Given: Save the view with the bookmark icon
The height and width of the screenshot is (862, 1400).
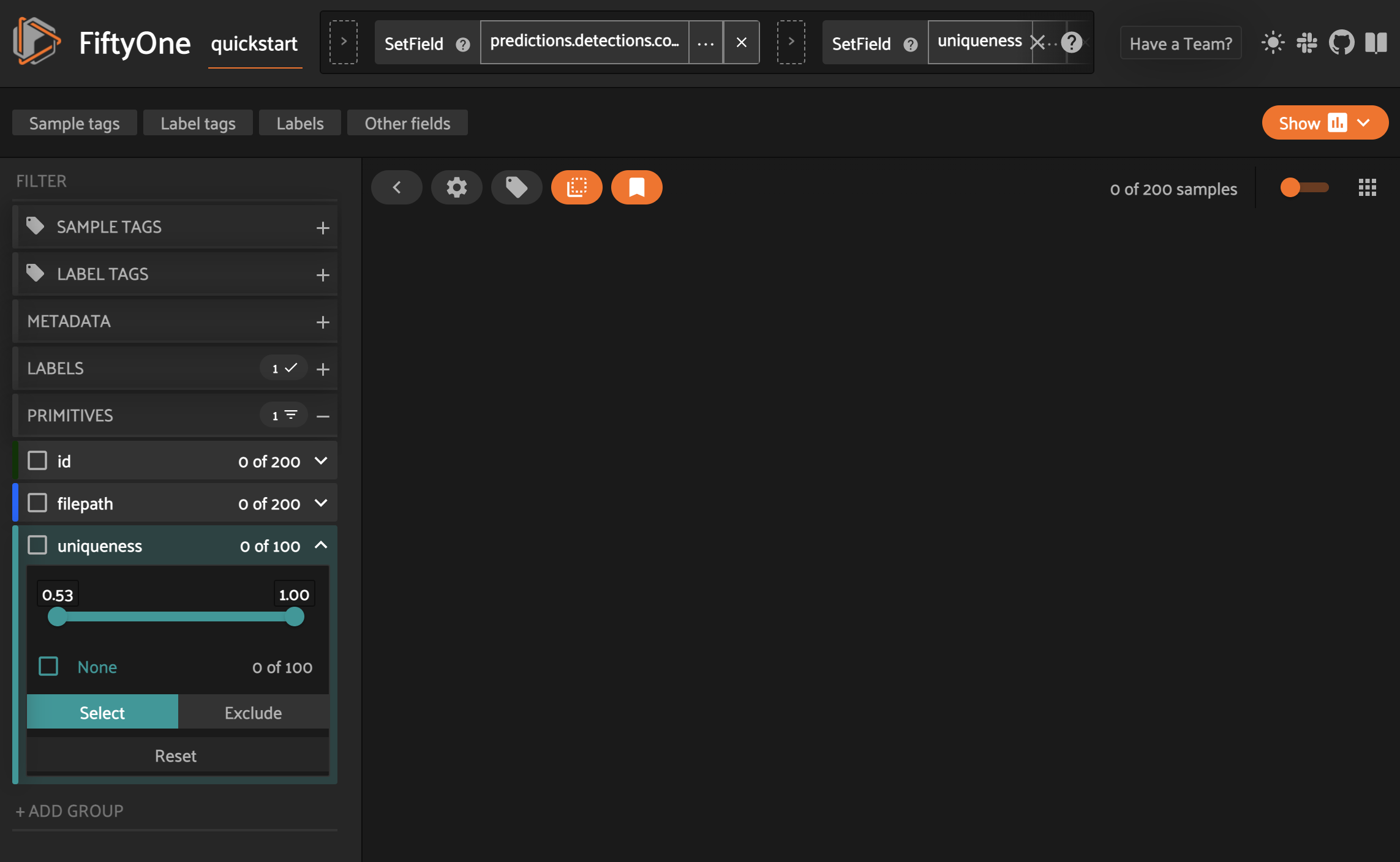Looking at the screenshot, I should click(x=636, y=187).
